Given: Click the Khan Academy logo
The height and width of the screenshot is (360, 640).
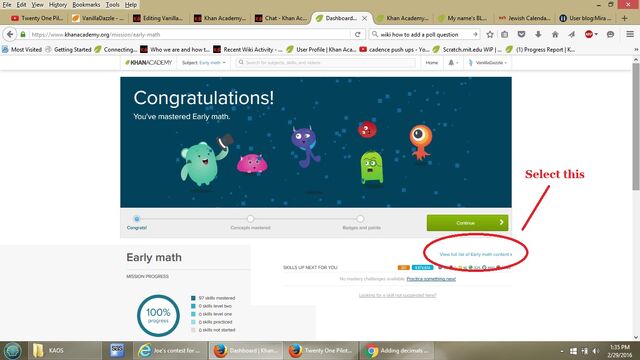Looking at the screenshot, I should tap(149, 63).
